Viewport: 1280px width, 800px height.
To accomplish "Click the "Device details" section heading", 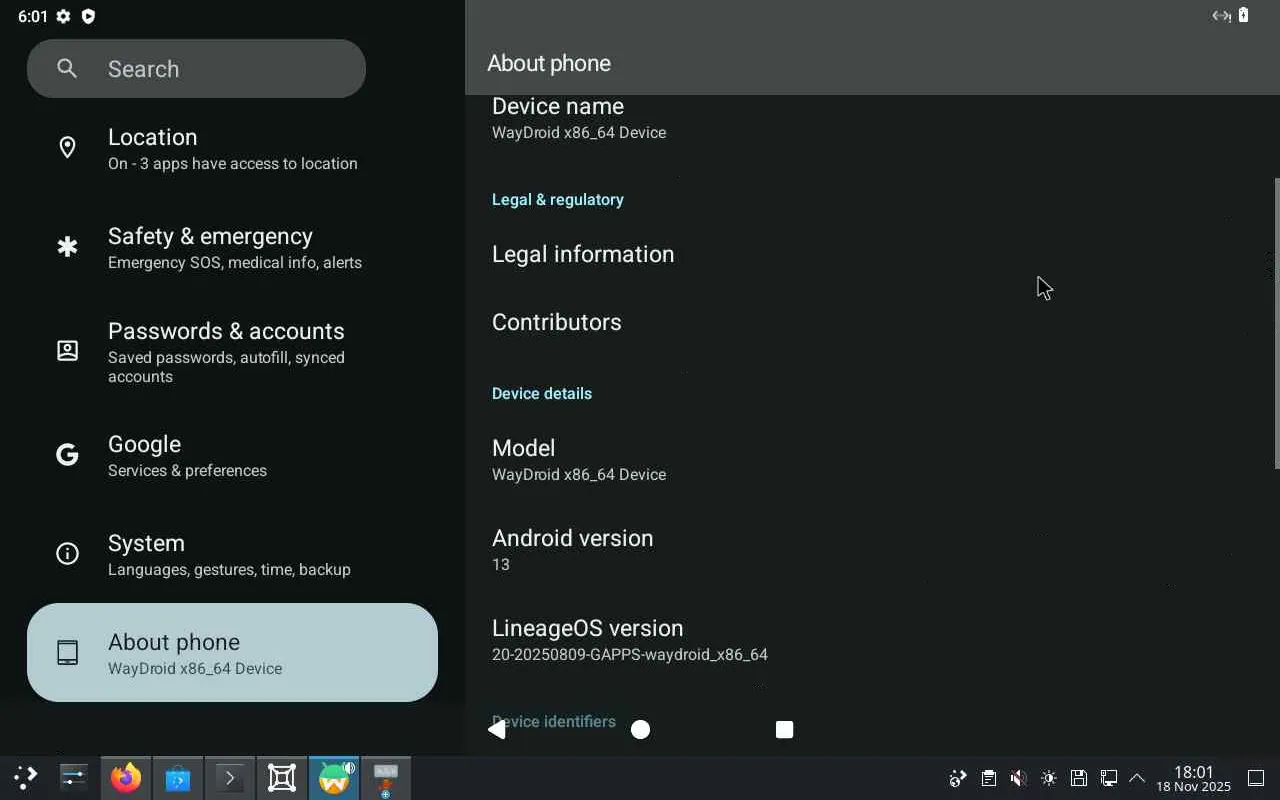I will [x=542, y=393].
